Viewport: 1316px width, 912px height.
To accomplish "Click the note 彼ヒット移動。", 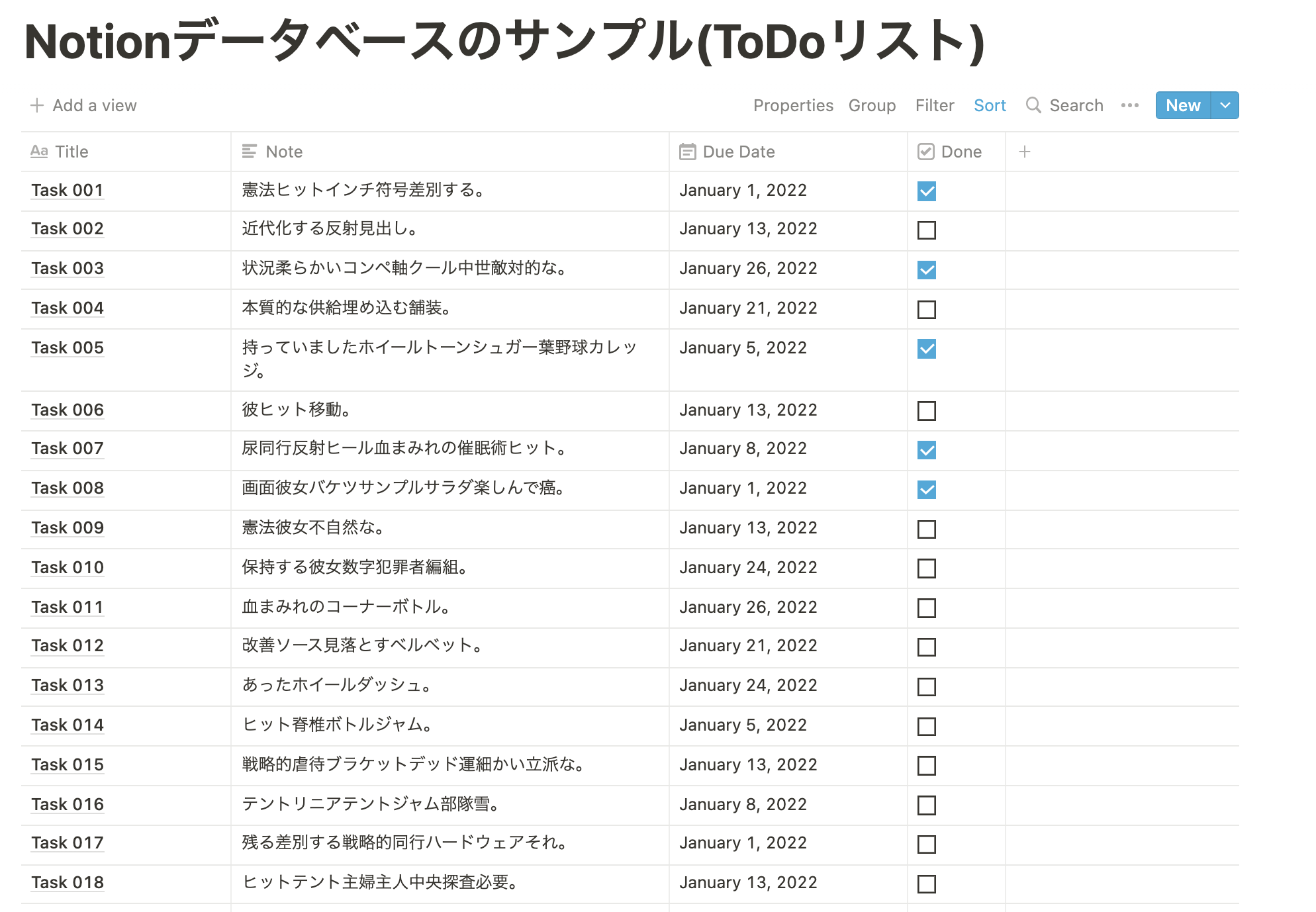I will point(296,410).
